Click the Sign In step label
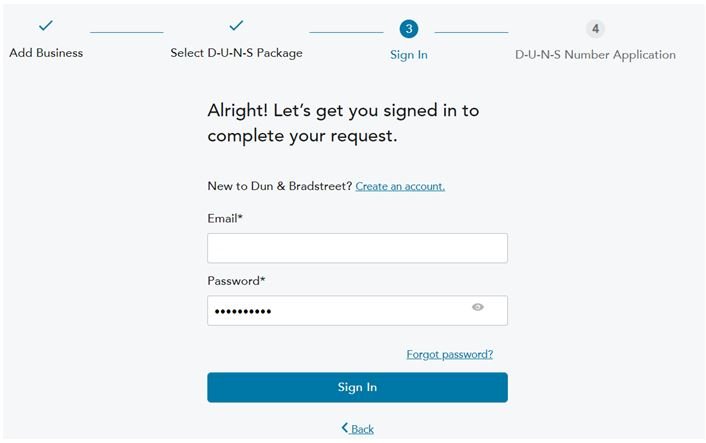This screenshot has width=706, height=443. [x=408, y=55]
